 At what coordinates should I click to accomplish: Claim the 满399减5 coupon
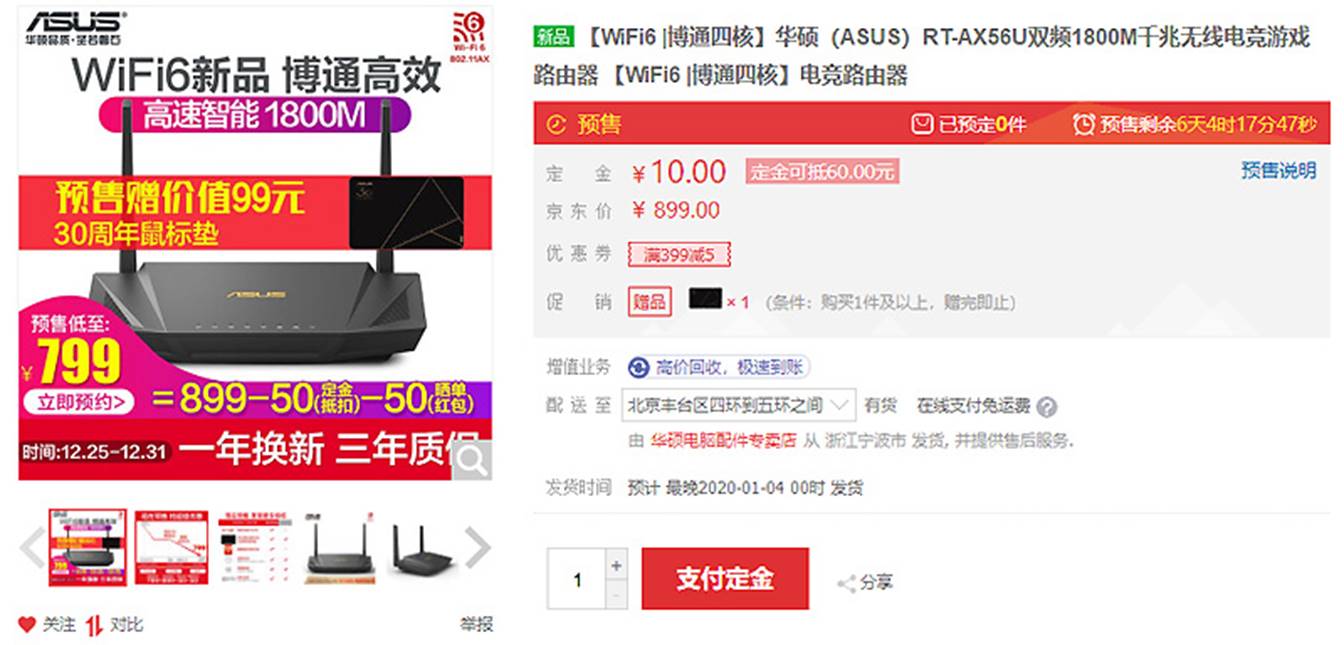[679, 255]
